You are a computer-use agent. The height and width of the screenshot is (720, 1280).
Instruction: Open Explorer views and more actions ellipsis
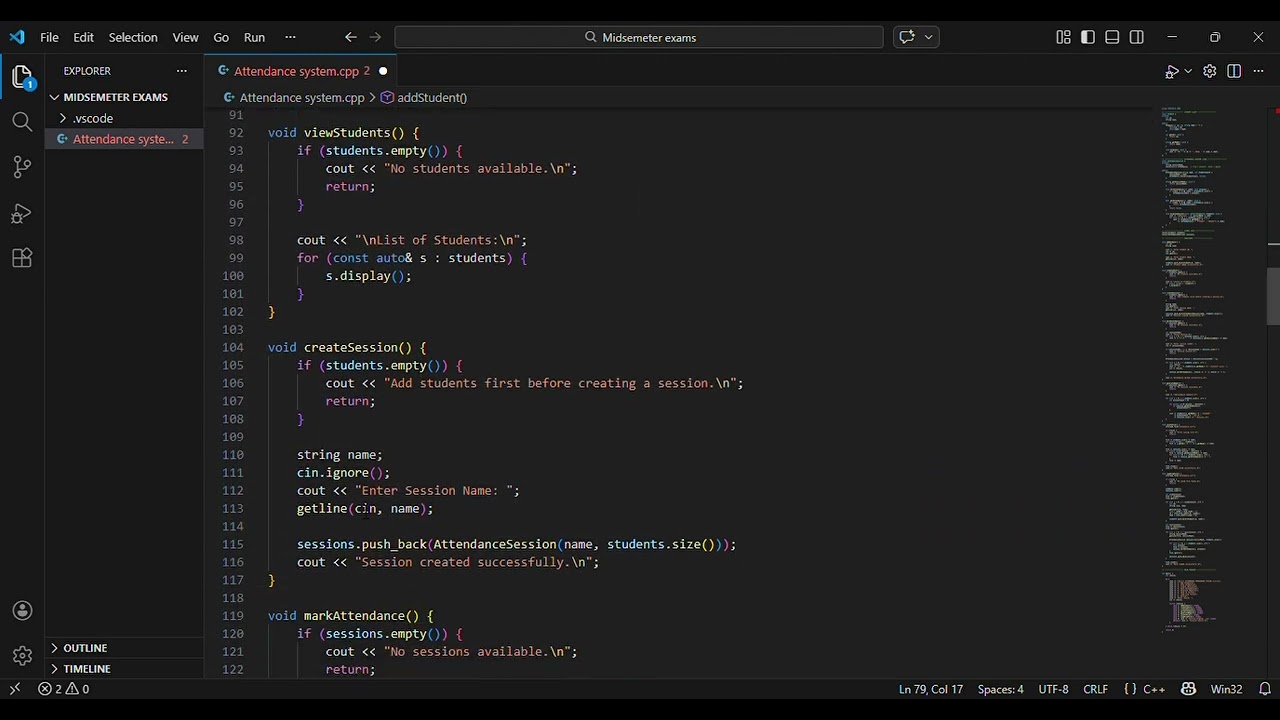pyautogui.click(x=181, y=71)
